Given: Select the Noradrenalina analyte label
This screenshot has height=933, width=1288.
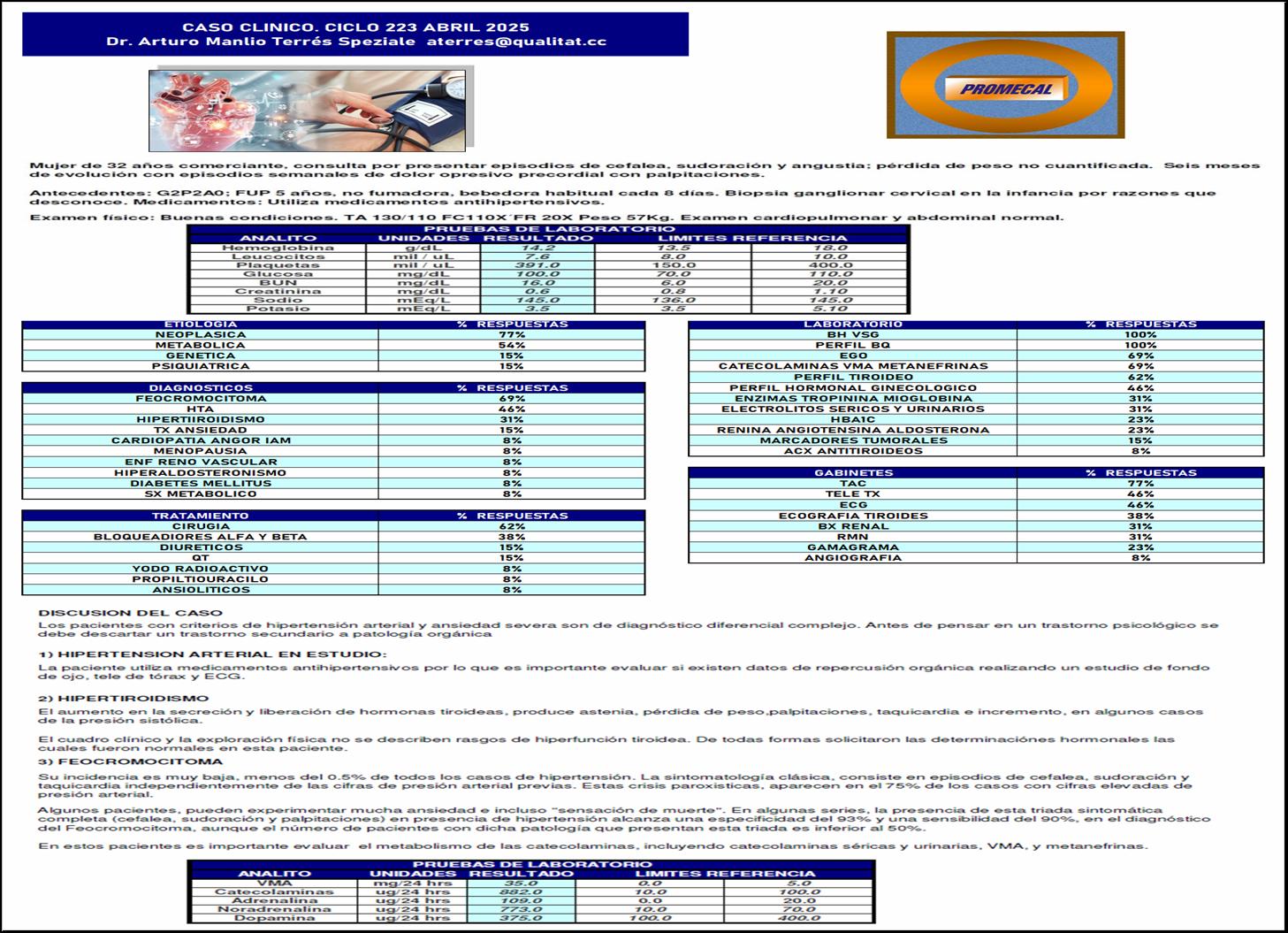Looking at the screenshot, I should (x=274, y=909).
